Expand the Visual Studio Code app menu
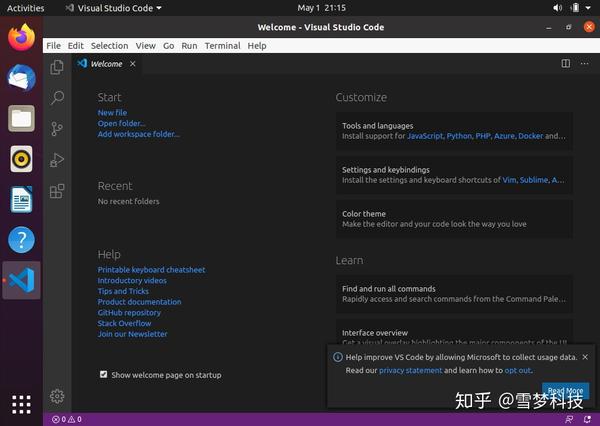600x426 pixels. 113,8
